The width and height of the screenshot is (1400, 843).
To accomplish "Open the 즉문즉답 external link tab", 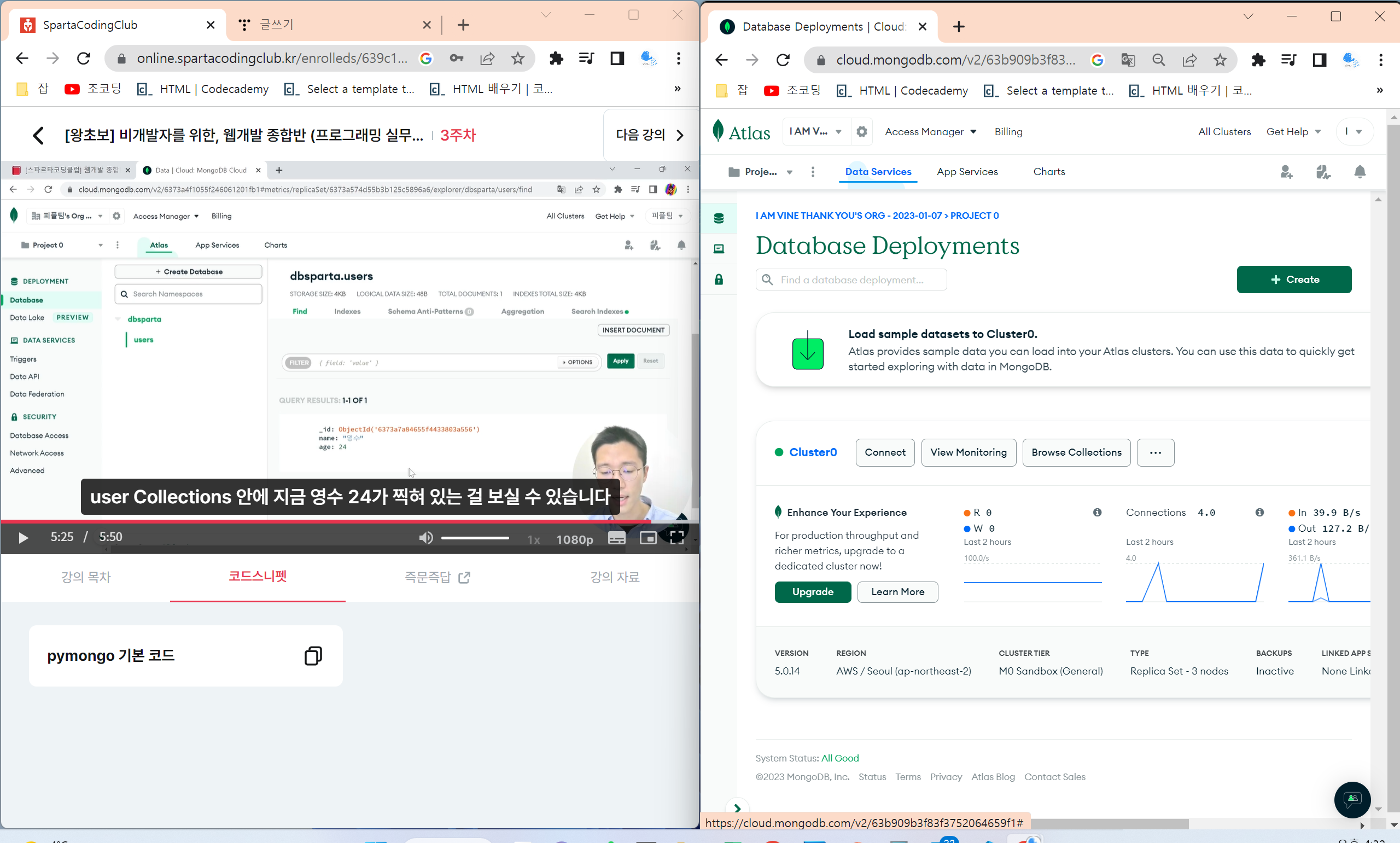I will click(x=437, y=577).
